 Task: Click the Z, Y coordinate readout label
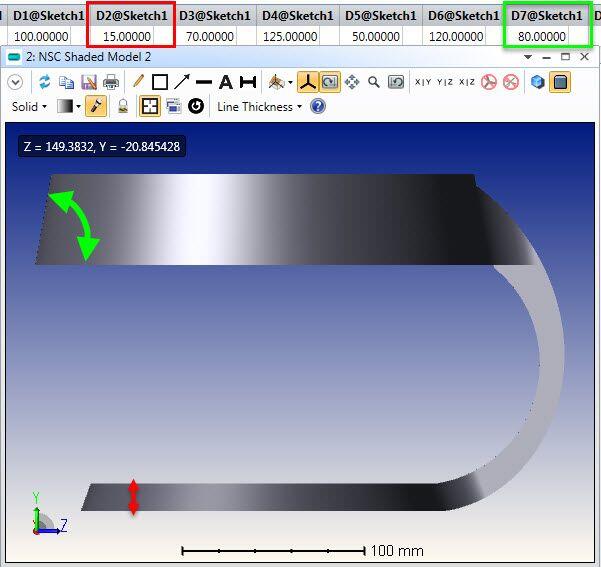click(x=102, y=146)
